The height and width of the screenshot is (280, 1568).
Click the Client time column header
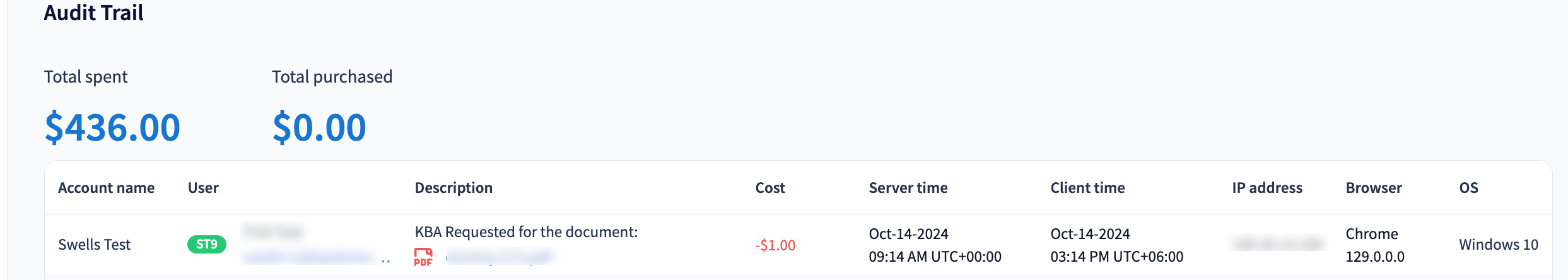(x=1087, y=188)
